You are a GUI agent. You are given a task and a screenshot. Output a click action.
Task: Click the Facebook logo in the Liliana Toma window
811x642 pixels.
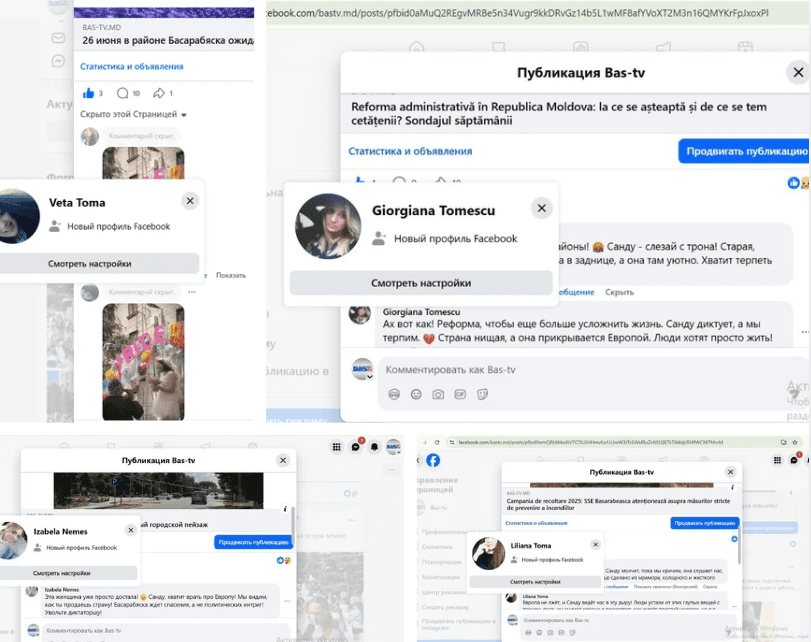tap(433, 460)
